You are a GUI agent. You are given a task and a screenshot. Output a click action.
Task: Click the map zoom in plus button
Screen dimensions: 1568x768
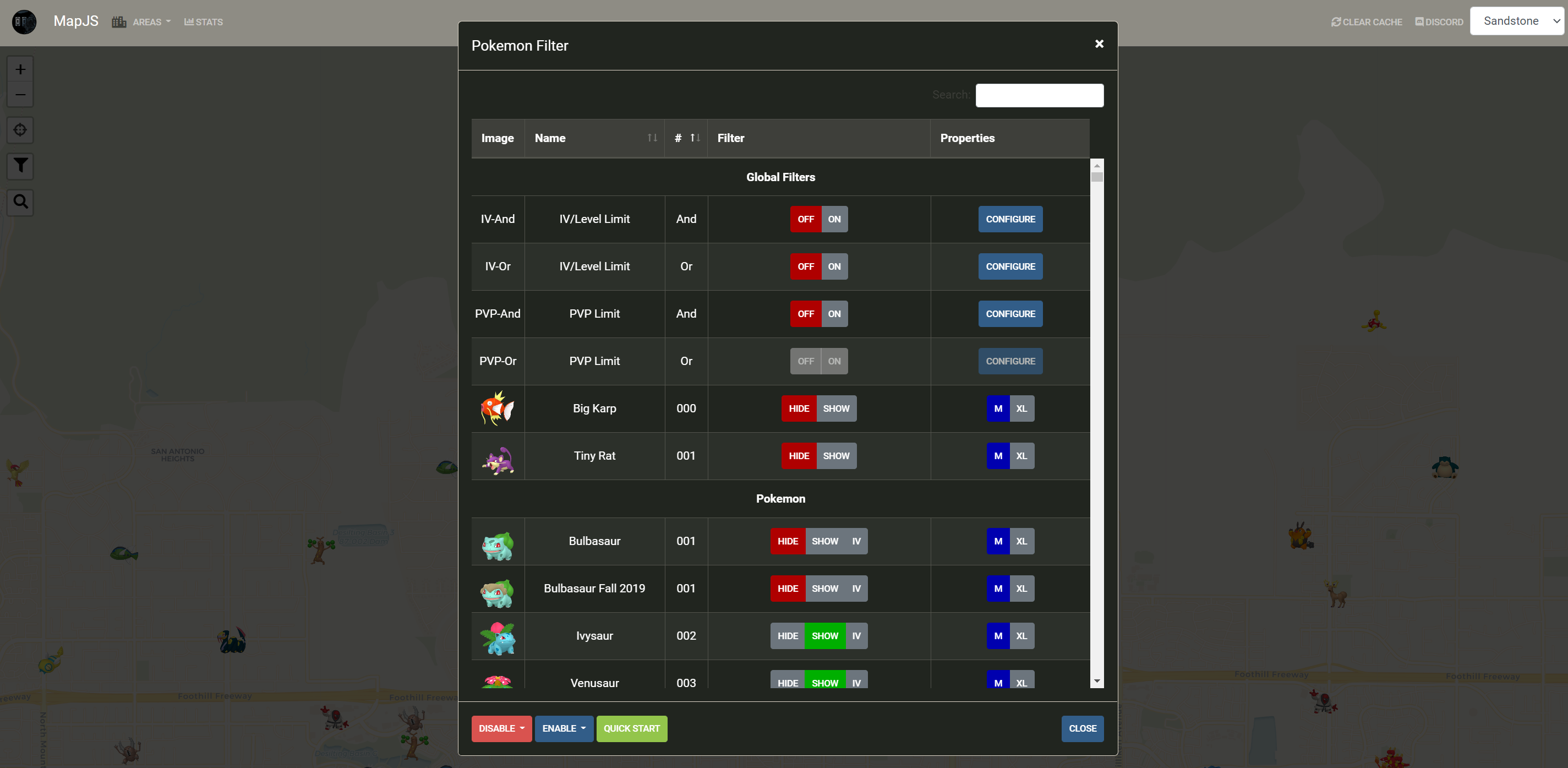tap(20, 69)
